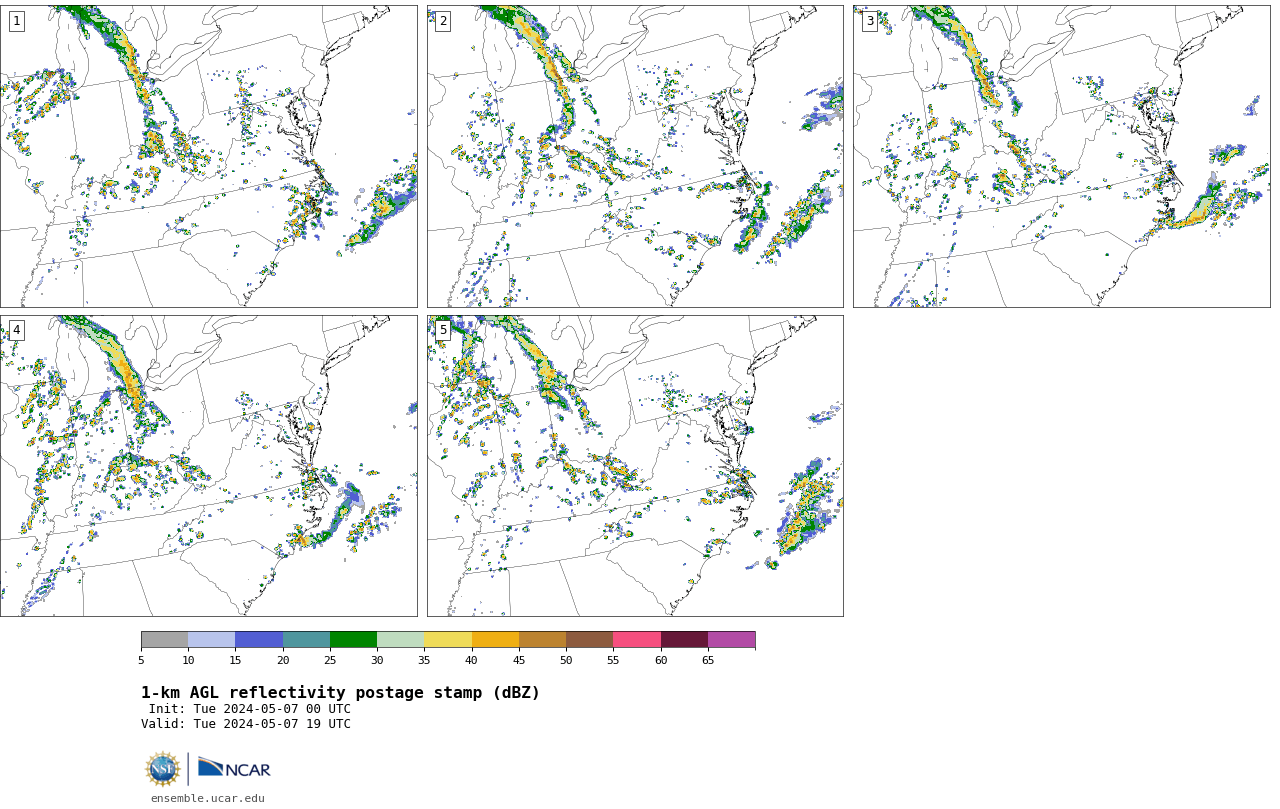Click the ensemble.ucar.edu text
The height and width of the screenshot is (809, 1280).
tap(208, 798)
